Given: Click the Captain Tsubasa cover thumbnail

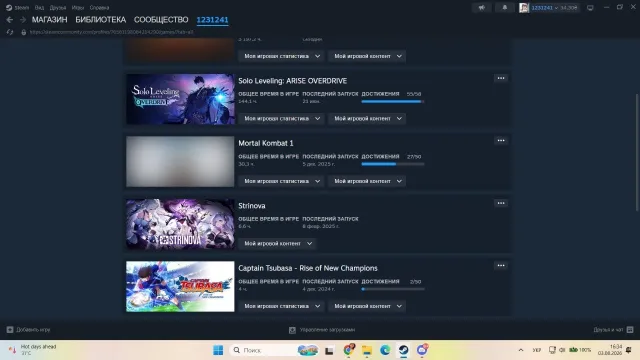Looking at the screenshot, I should point(180,287).
